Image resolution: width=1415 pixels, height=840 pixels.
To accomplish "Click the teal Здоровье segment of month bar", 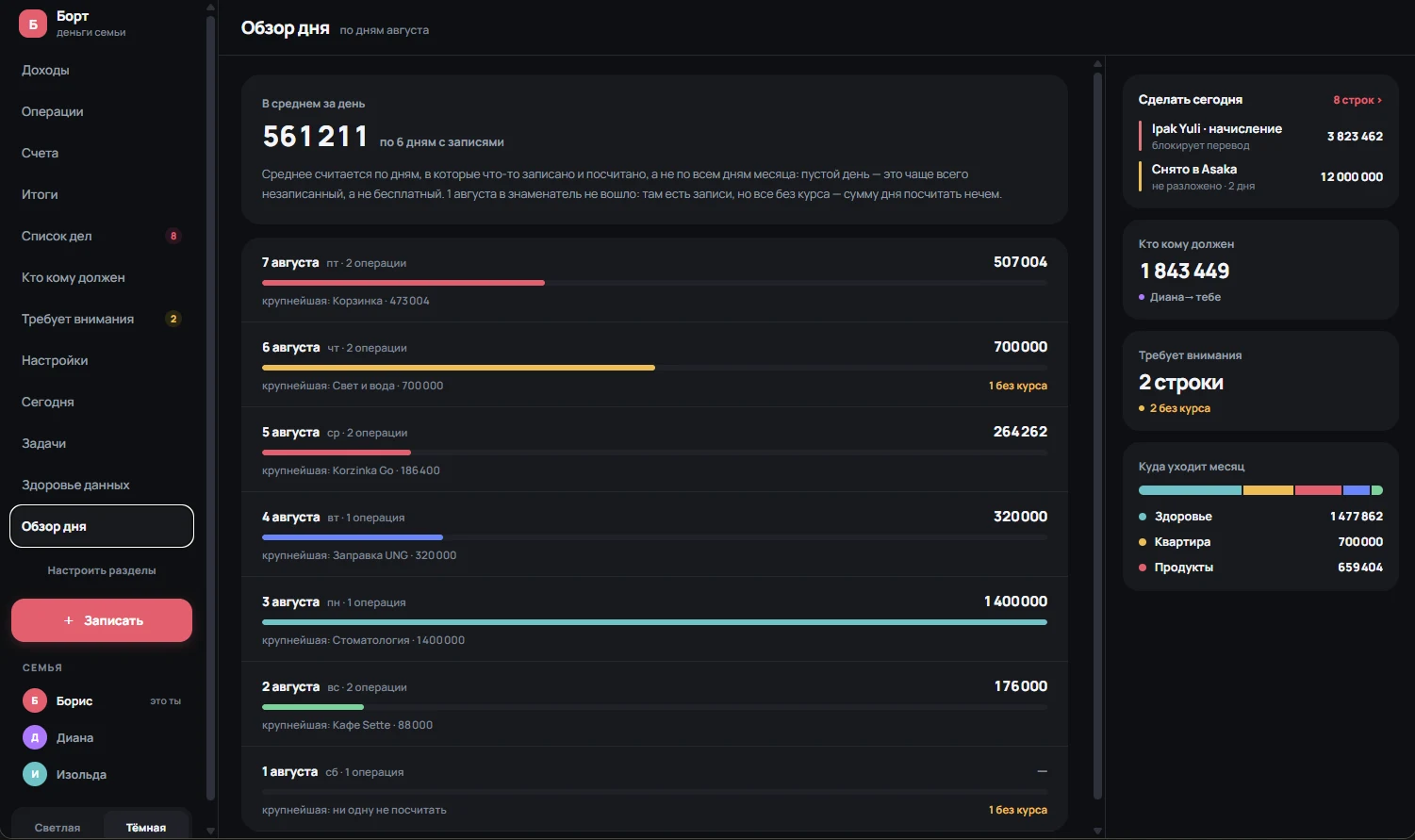I will coord(1190,490).
